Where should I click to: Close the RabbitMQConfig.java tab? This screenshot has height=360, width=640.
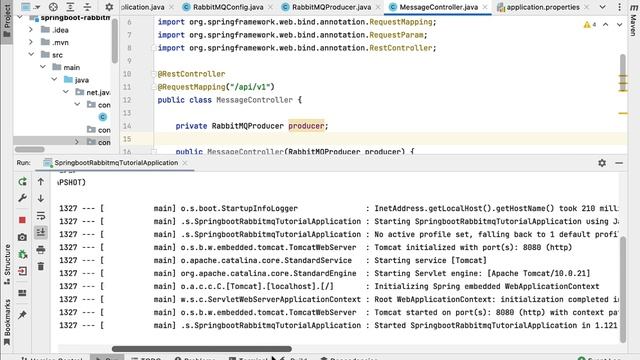pyautogui.click(x=270, y=7)
